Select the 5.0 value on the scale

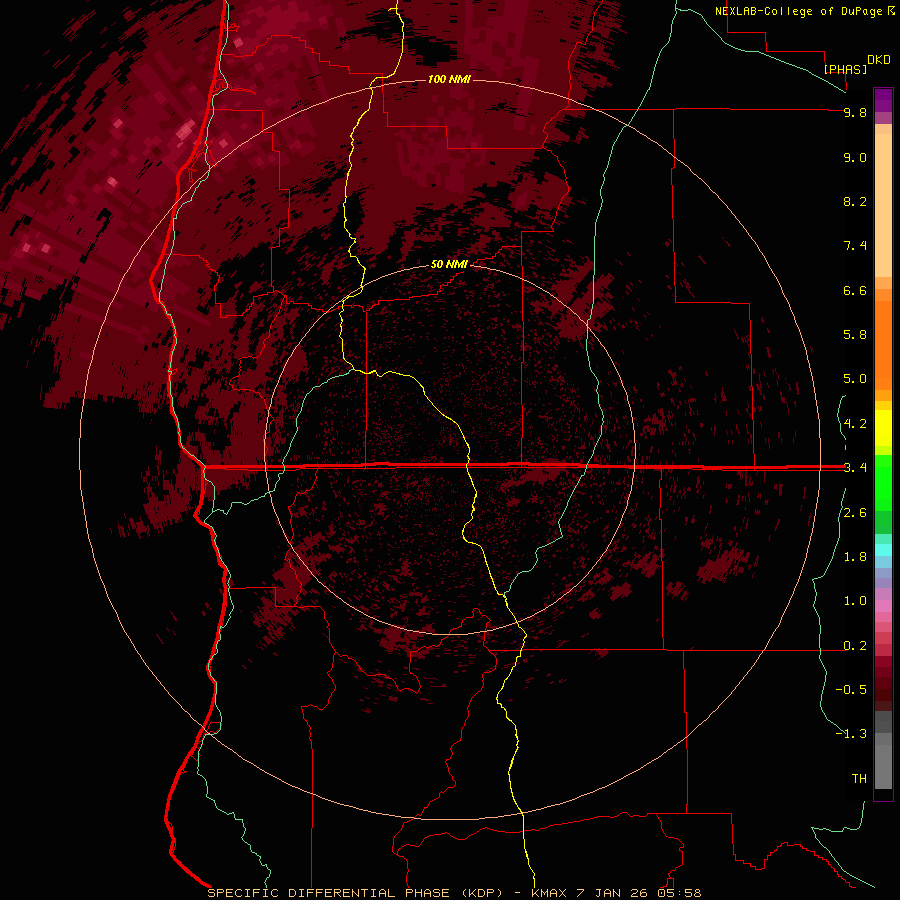tap(855, 379)
